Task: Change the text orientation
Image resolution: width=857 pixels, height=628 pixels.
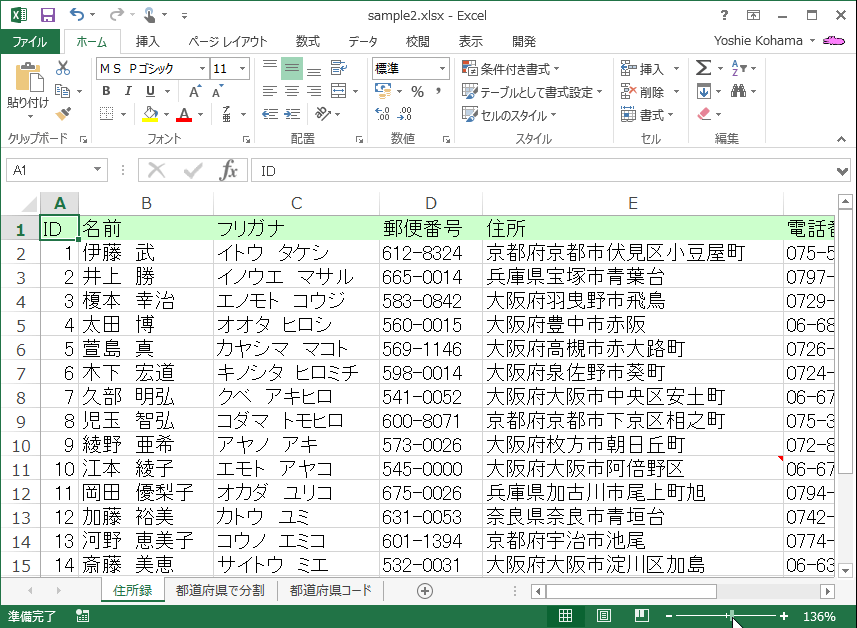Action: click(323, 114)
